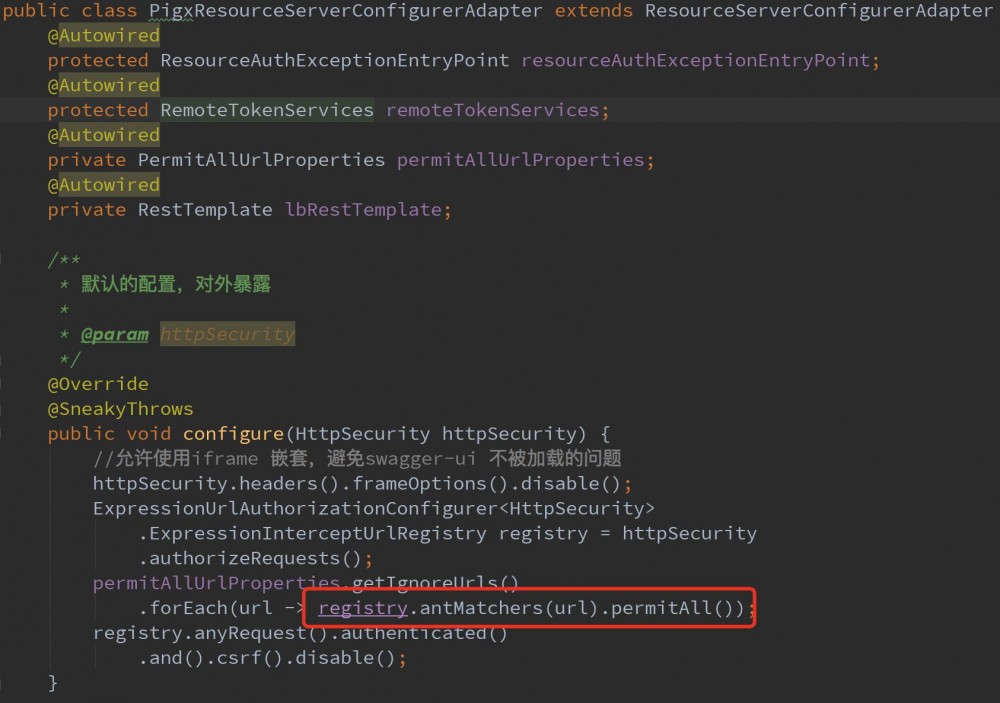This screenshot has width=1000, height=703.
Task: Click the underlined @param tag in Javadoc
Action: [x=114, y=333]
